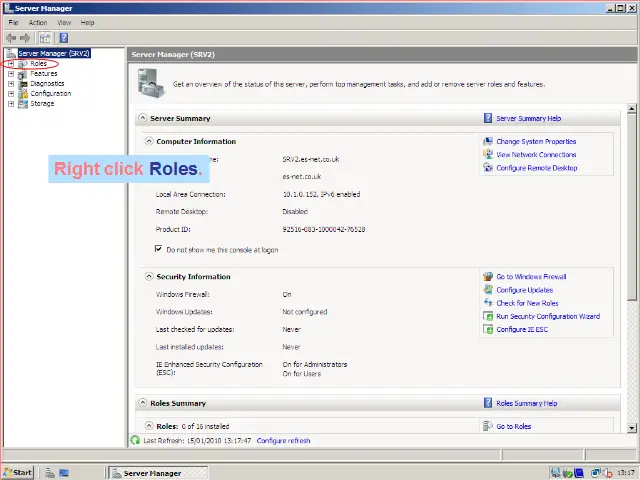Click the Go to Windows Firewall icon

pyautogui.click(x=488, y=277)
